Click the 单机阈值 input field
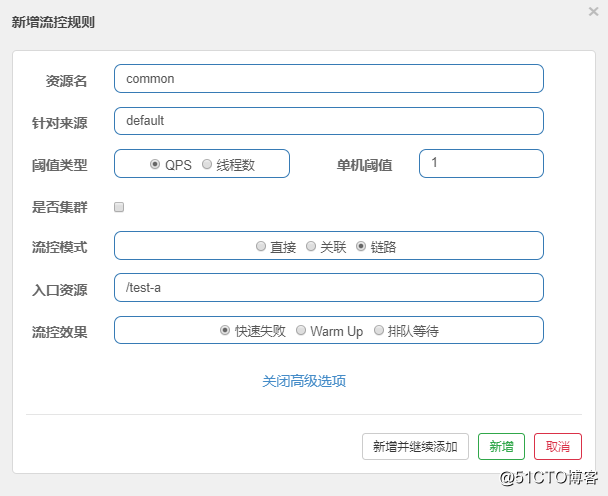 tap(481, 164)
